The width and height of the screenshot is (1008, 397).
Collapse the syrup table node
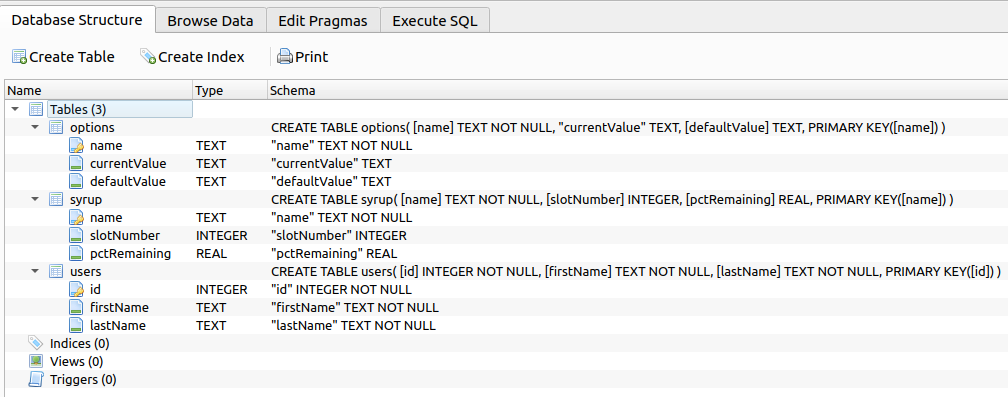click(35, 199)
